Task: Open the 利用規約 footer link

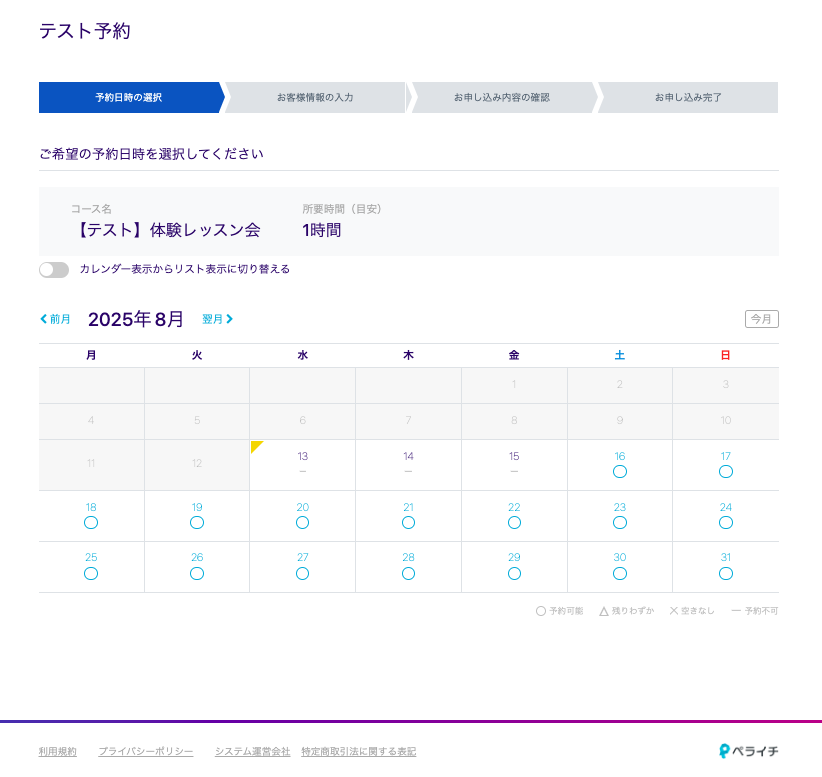Action: 57,752
